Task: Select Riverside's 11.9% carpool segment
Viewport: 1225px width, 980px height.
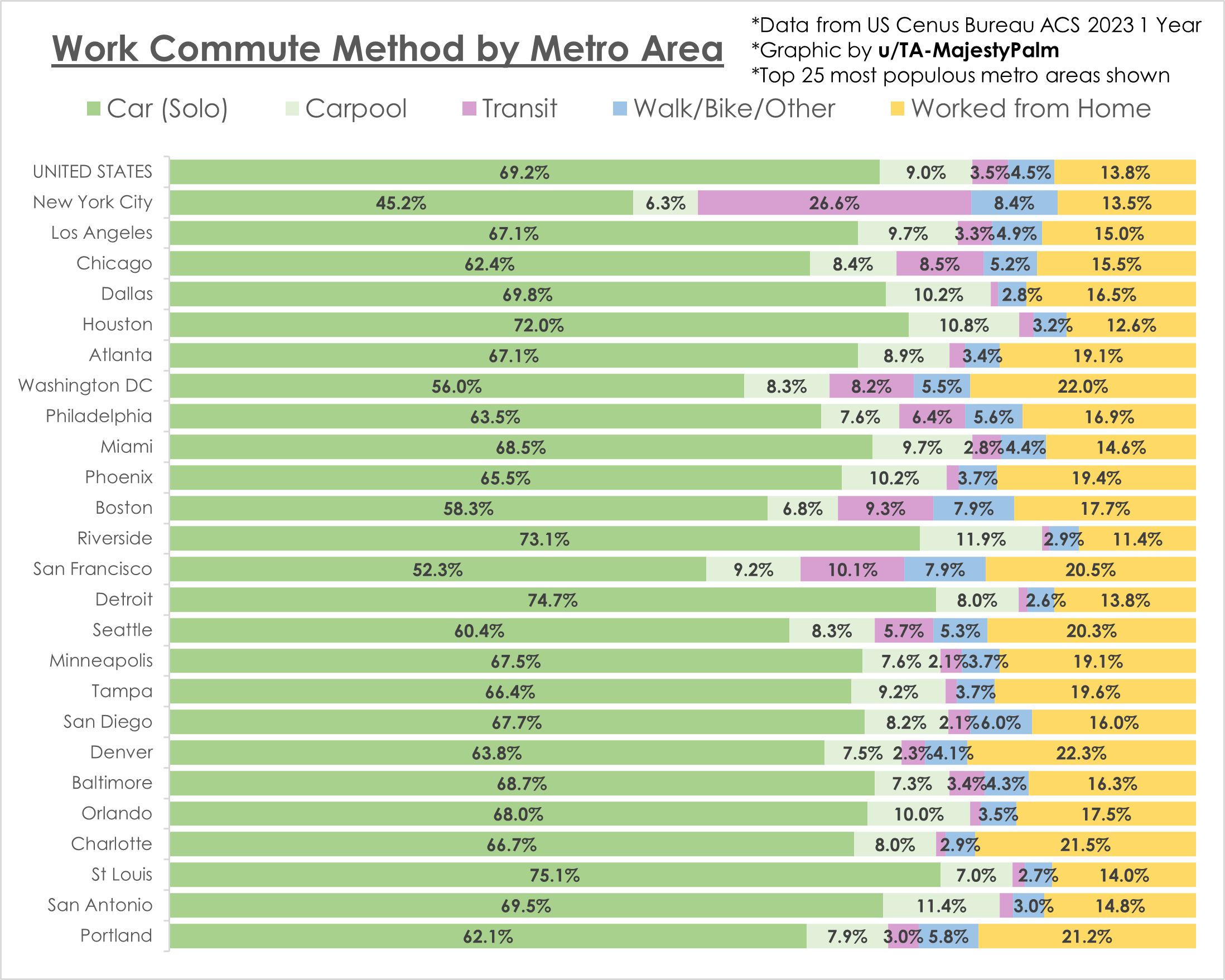Action: point(980,539)
